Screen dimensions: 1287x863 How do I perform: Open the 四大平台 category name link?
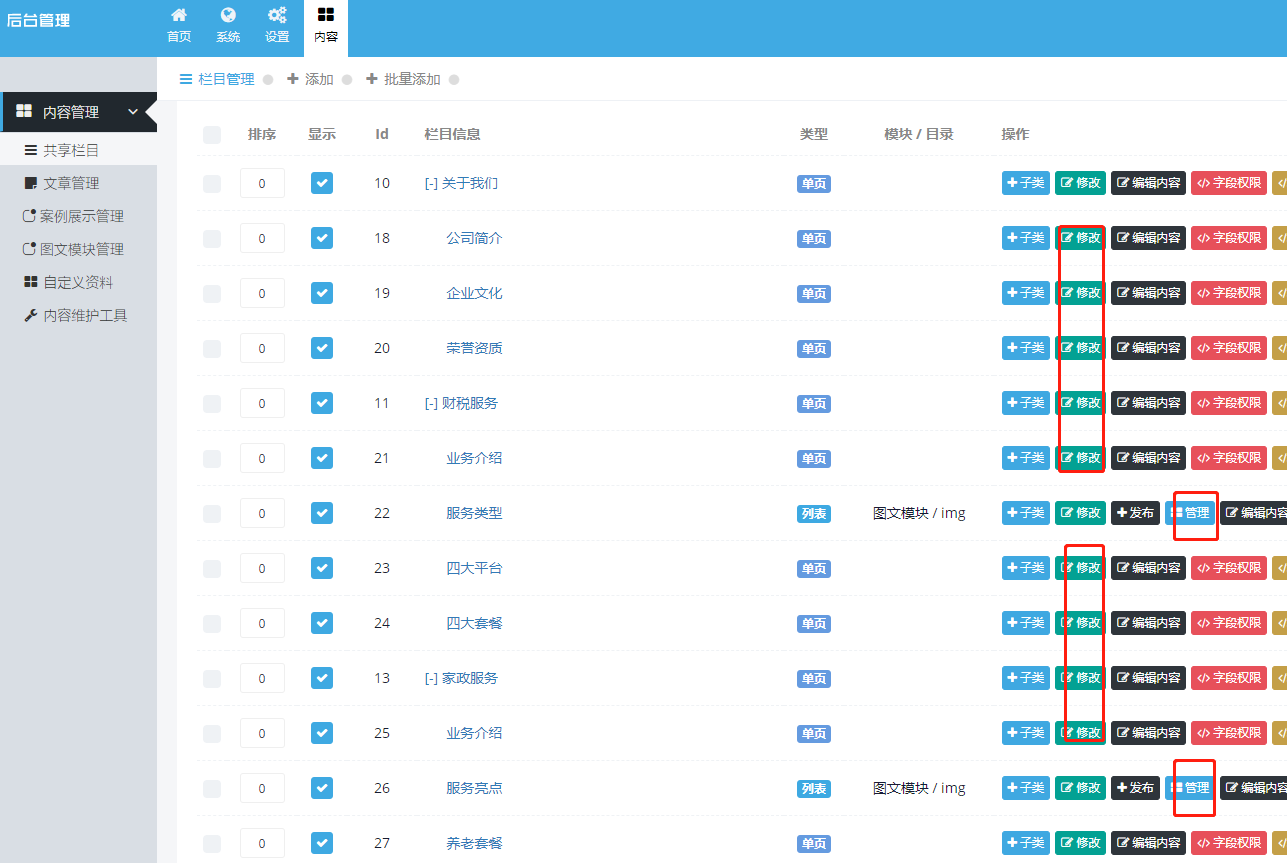click(474, 568)
